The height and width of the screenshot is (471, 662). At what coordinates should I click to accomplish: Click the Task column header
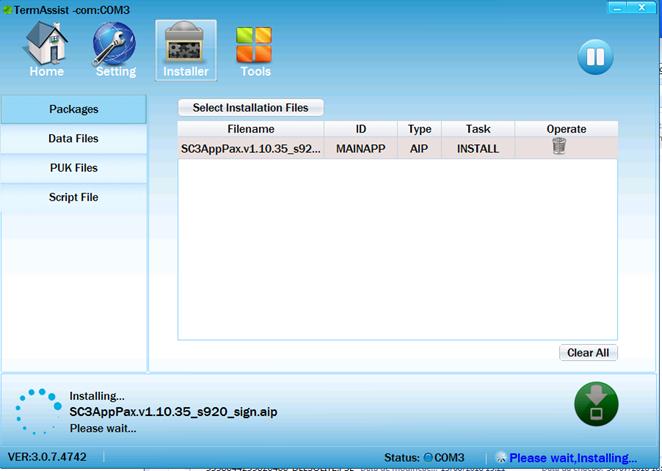tap(478, 129)
